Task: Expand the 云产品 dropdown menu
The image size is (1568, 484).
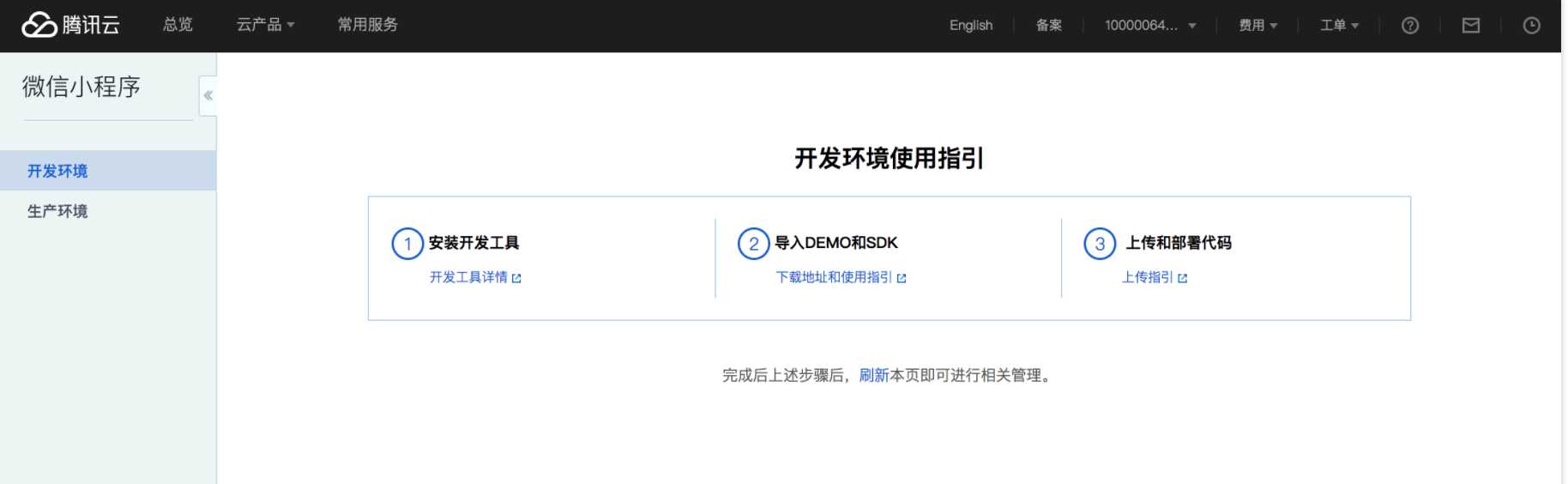Action: click(266, 25)
